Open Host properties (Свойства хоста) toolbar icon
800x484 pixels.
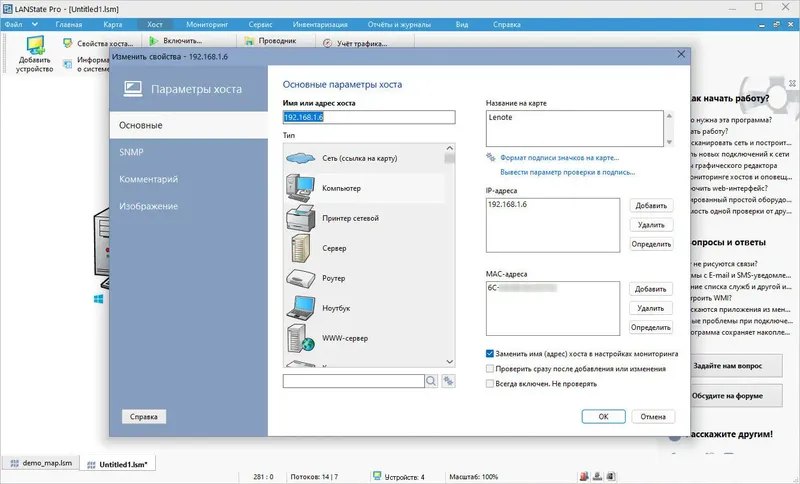pos(67,43)
